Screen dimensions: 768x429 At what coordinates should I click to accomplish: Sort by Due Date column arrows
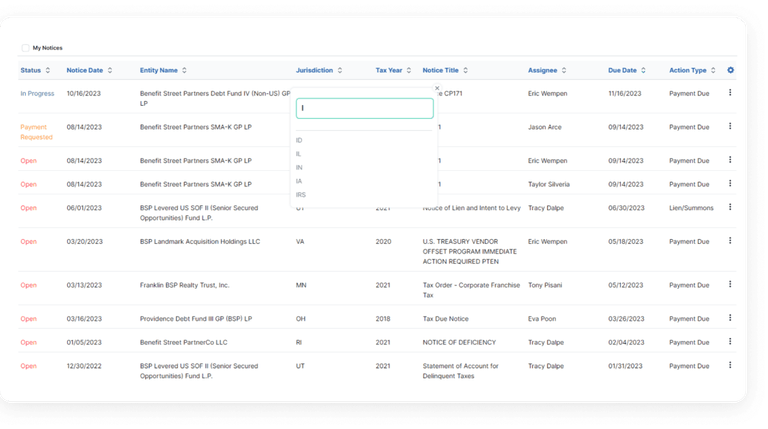[643, 71]
